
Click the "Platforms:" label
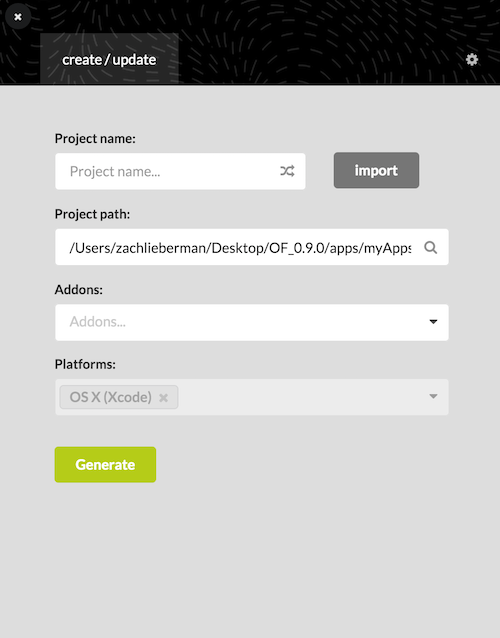85,364
